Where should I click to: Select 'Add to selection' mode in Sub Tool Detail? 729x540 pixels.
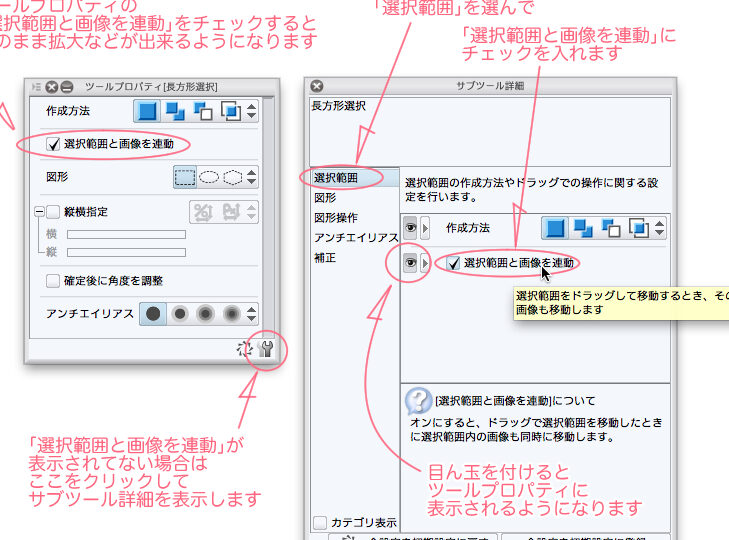pos(583,228)
